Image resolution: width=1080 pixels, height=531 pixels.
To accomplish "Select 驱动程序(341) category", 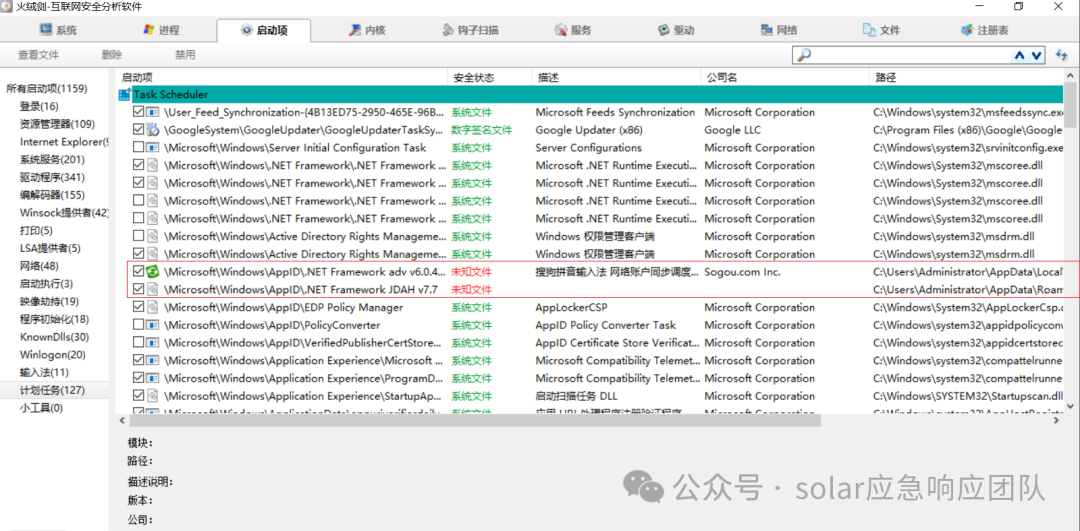I will point(52,177).
